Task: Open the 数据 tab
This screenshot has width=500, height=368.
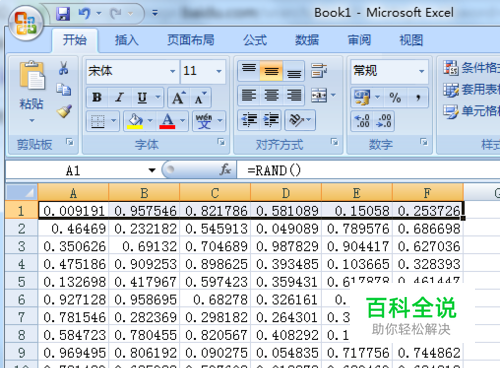Action: (x=307, y=40)
